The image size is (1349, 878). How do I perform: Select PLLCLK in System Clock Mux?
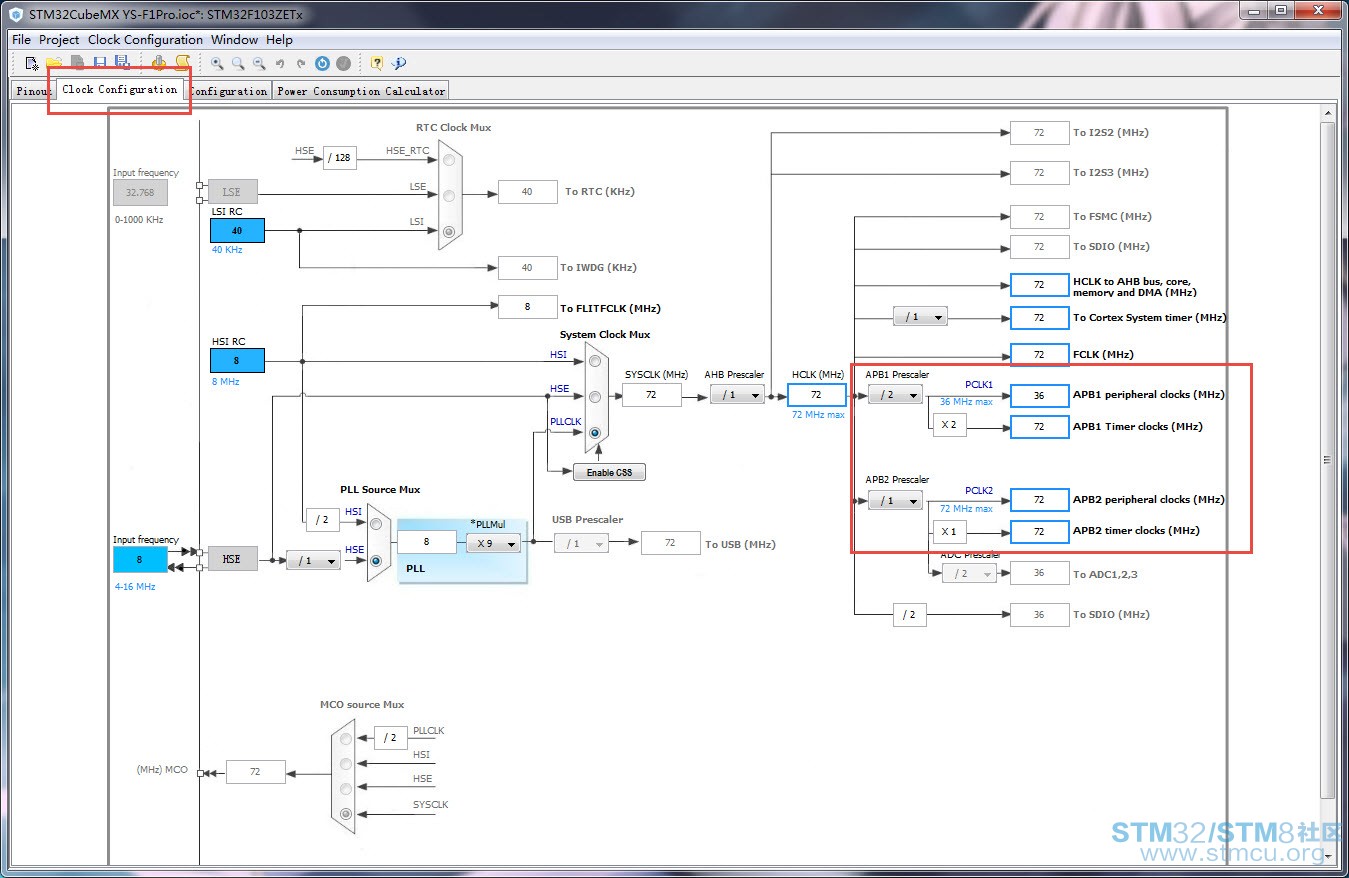pos(595,433)
